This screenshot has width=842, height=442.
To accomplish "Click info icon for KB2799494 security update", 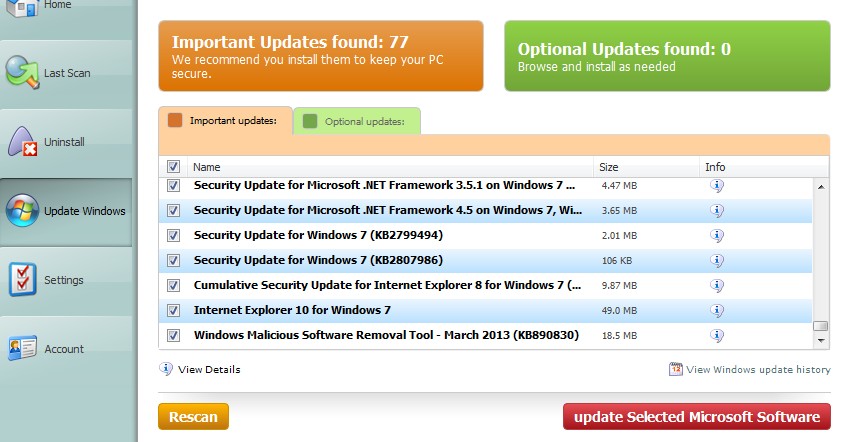I will click(716, 235).
